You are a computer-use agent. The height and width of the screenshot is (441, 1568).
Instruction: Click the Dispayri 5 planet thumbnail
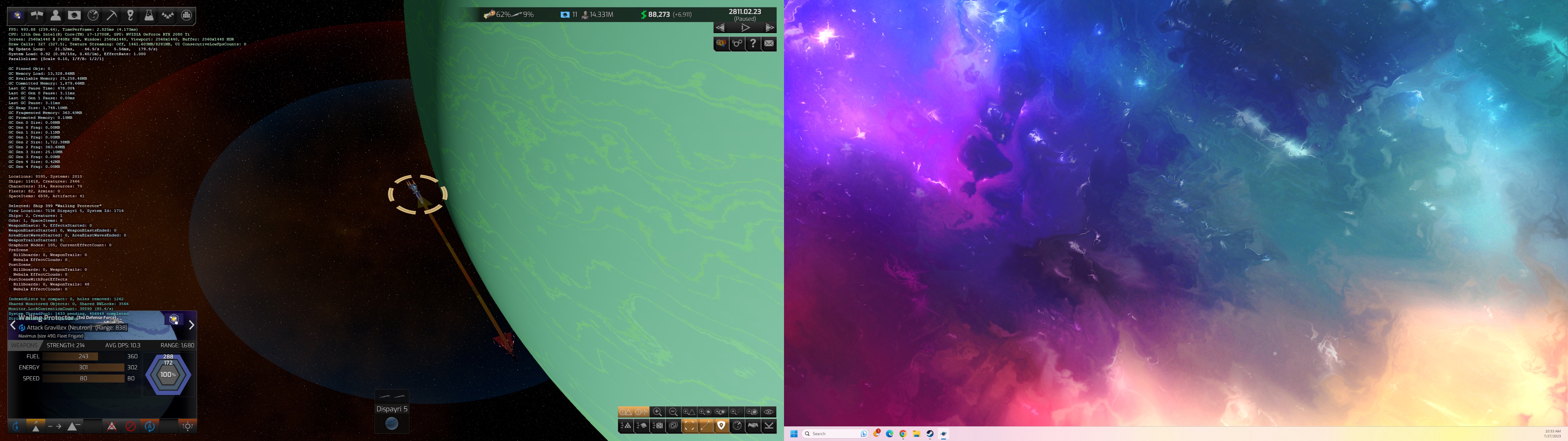click(392, 423)
